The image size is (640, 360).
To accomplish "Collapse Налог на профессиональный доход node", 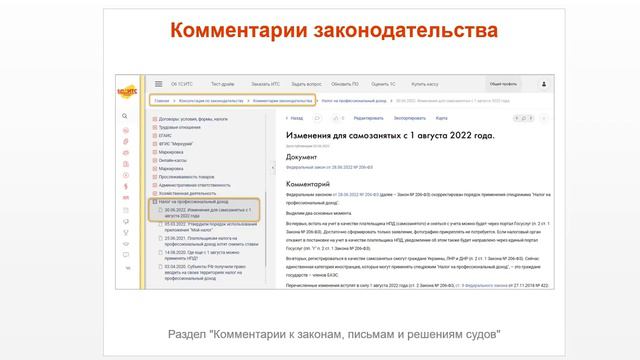I will pyautogui.click(x=155, y=202).
